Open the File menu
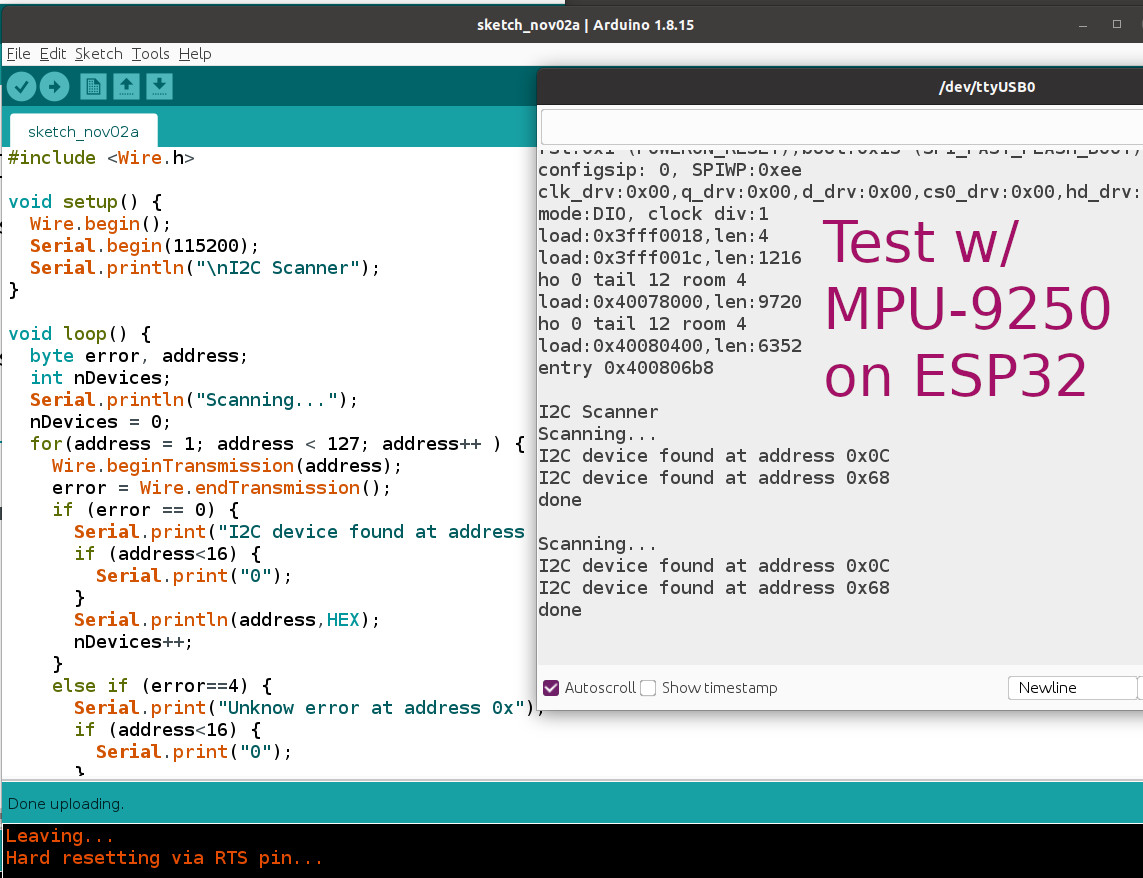Screen dimensions: 1143x878 tap(18, 54)
